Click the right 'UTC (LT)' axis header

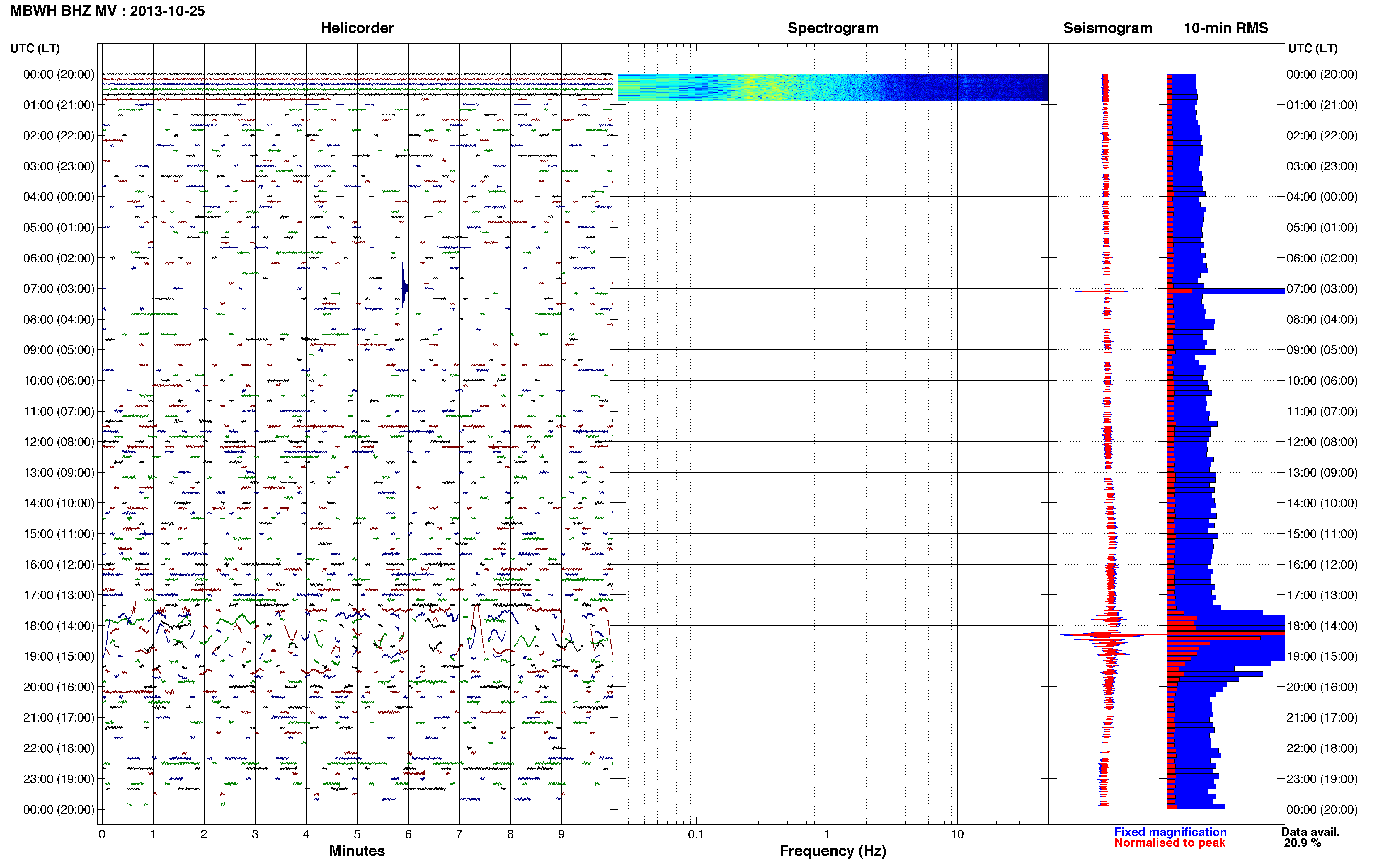point(1312,48)
